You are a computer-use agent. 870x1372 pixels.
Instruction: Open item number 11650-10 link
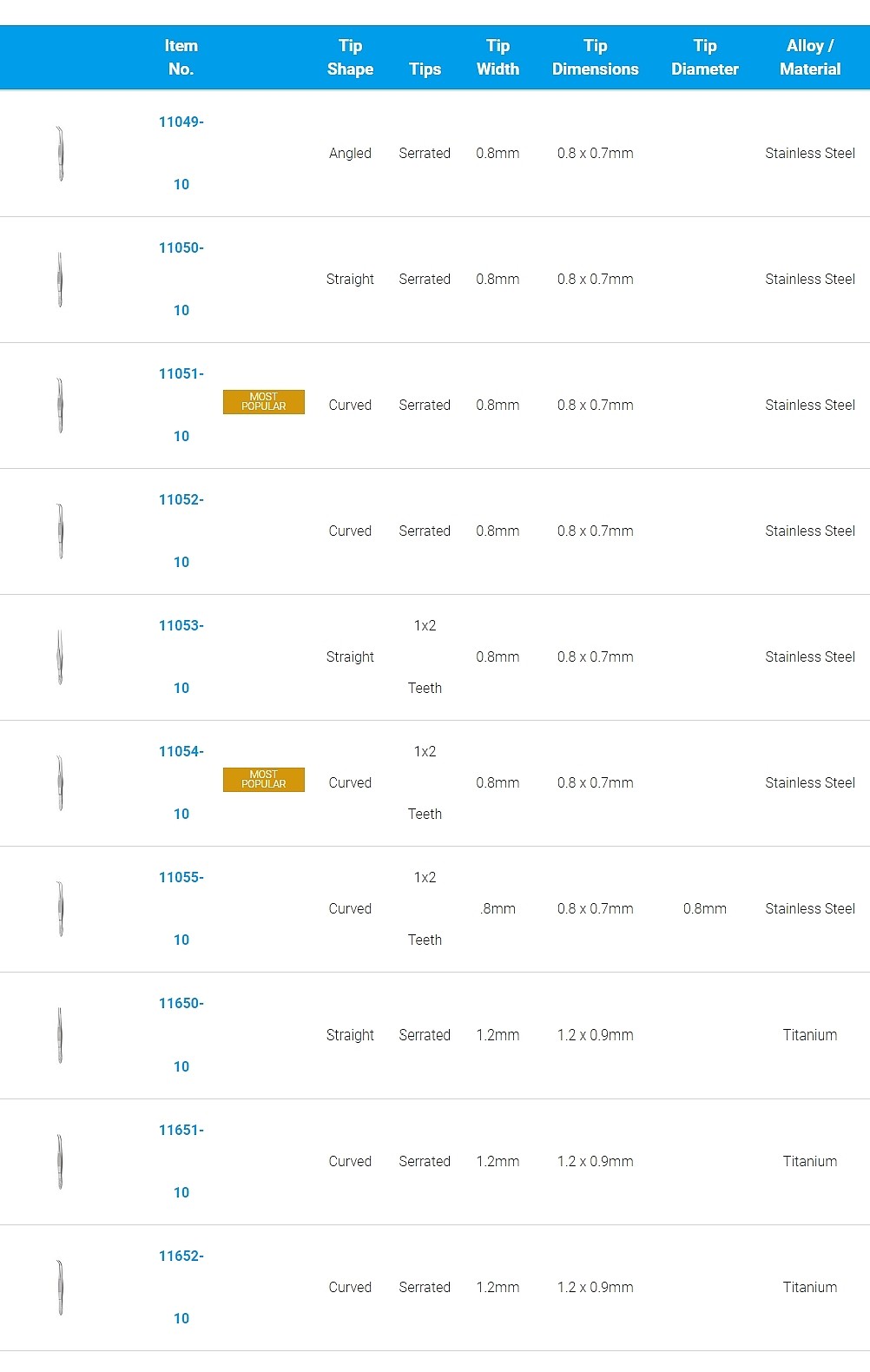pyautogui.click(x=181, y=1035)
